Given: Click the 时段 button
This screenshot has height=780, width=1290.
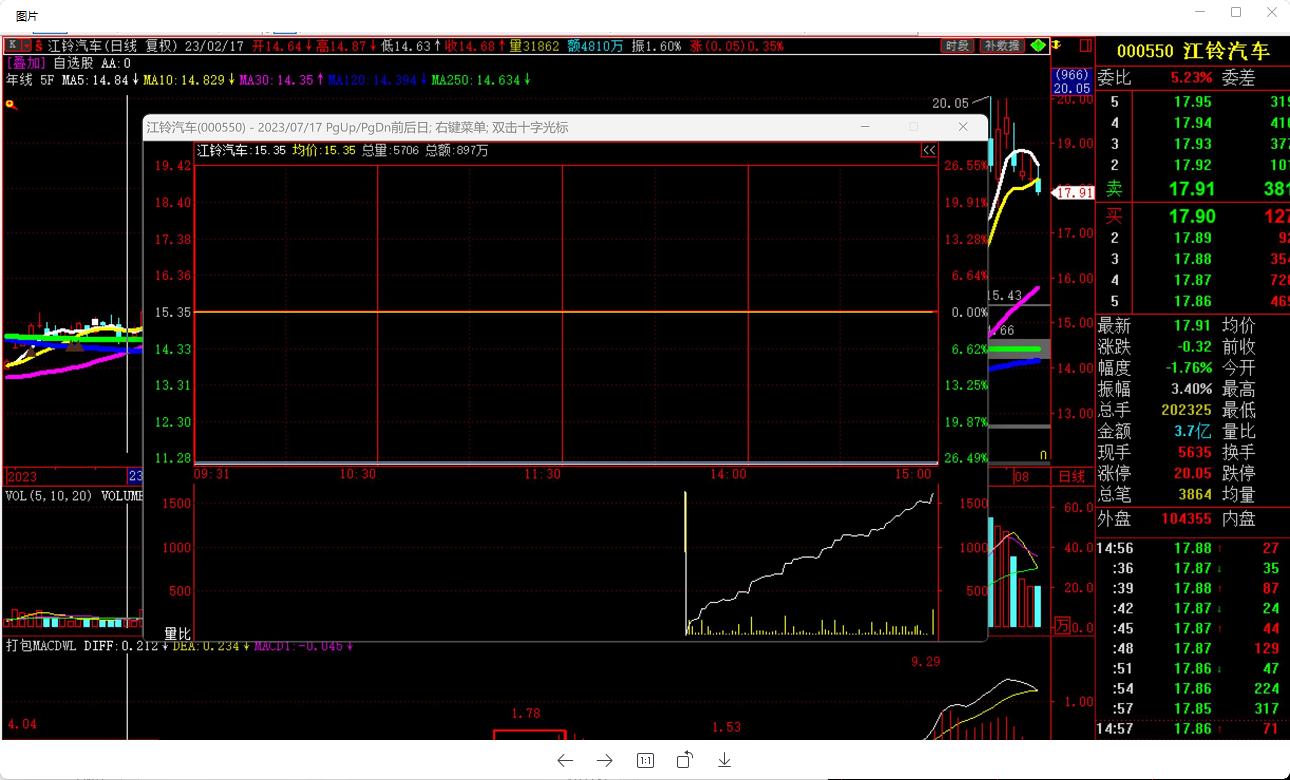Looking at the screenshot, I should point(957,46).
